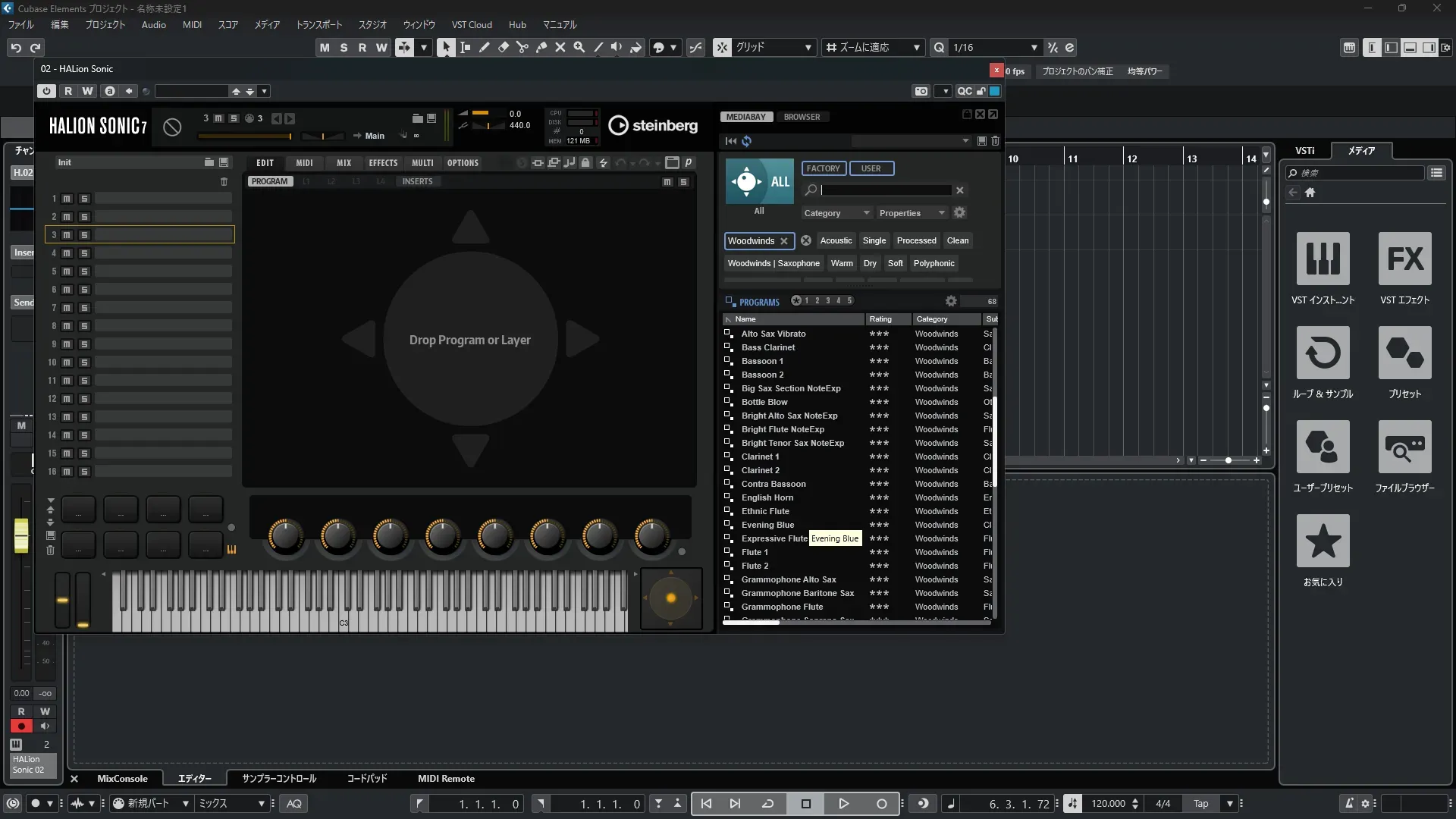Screen dimensions: 1456x819
Task: Click the MediaBay search input field
Action: tap(885, 190)
